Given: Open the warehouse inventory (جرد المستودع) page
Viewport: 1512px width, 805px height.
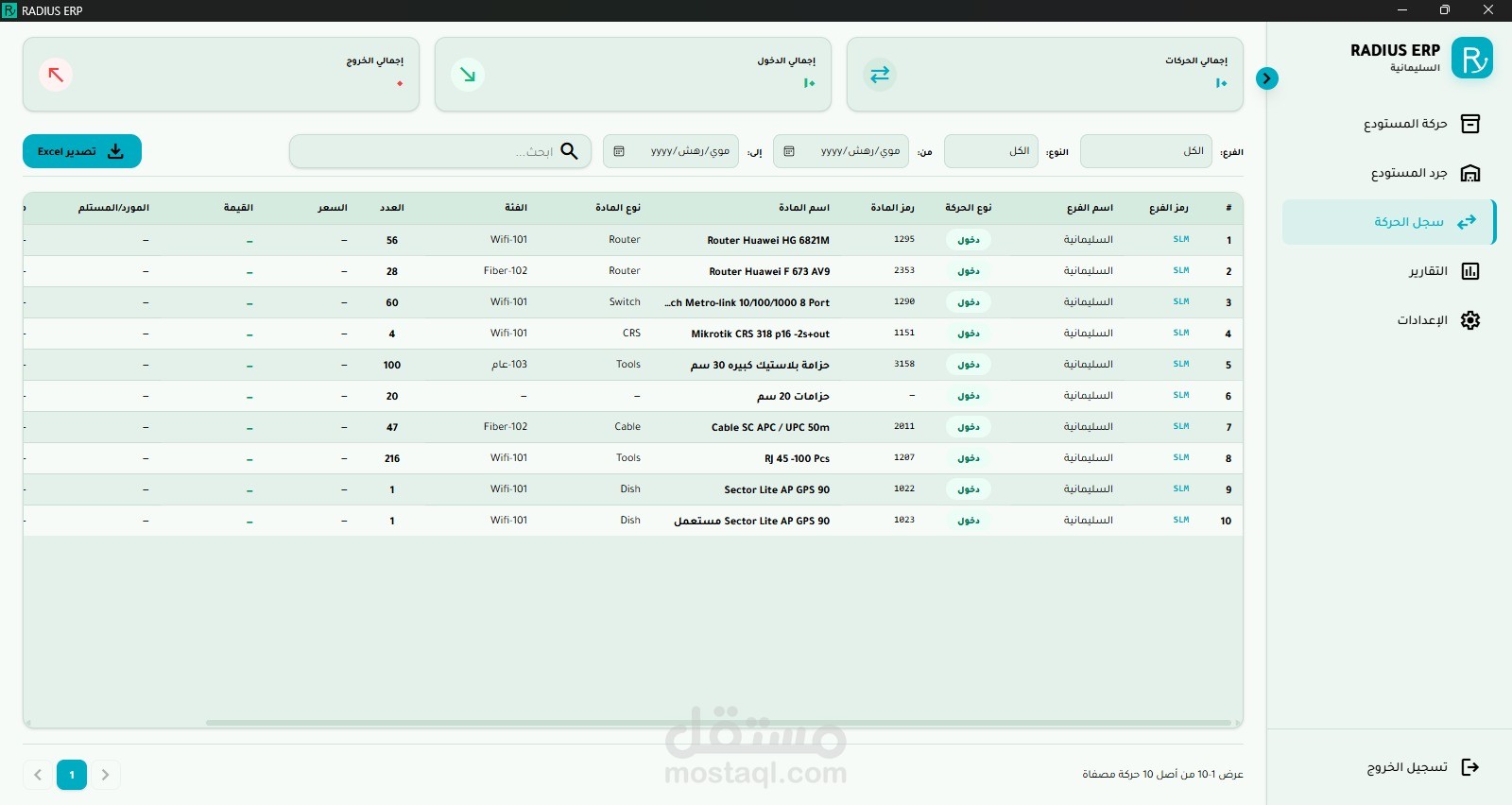Looking at the screenshot, I should (1389, 173).
